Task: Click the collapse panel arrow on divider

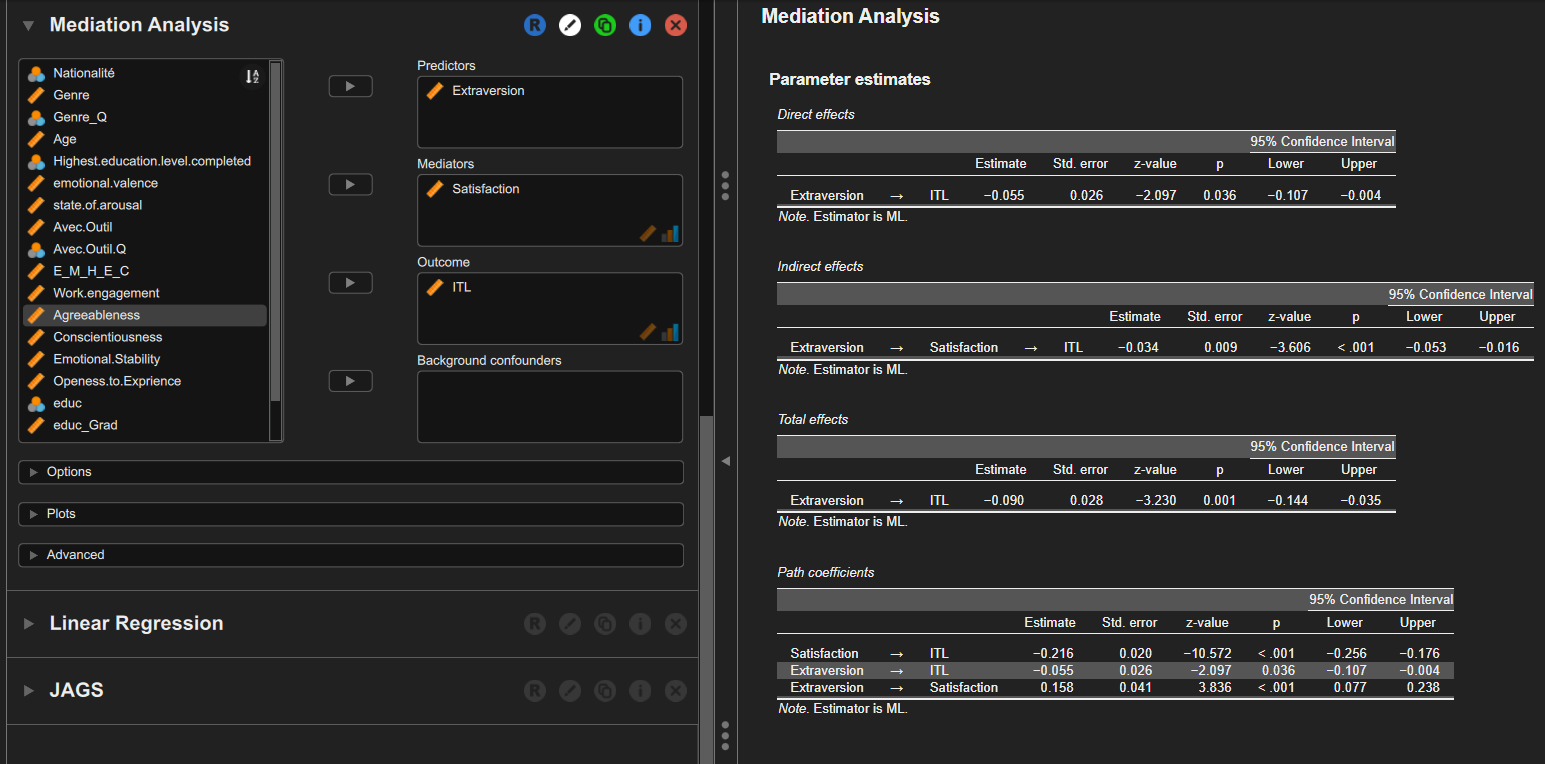Action: (726, 461)
